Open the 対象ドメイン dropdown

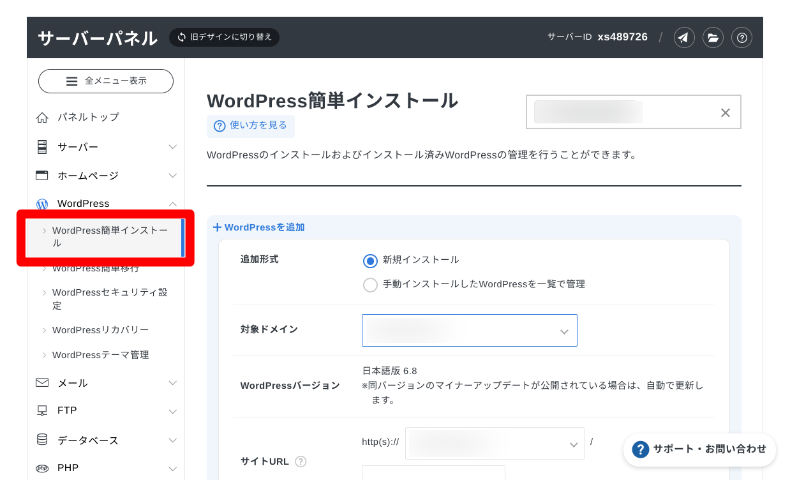(470, 330)
